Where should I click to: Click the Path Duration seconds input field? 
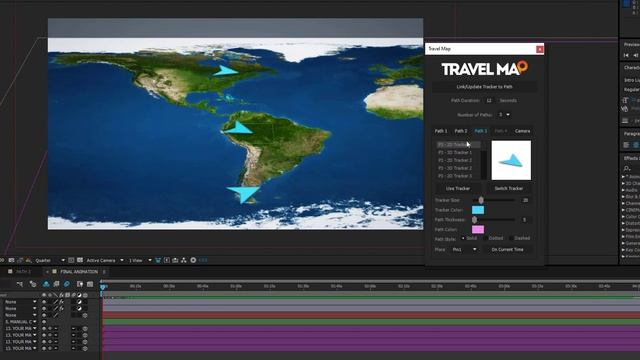coord(489,100)
